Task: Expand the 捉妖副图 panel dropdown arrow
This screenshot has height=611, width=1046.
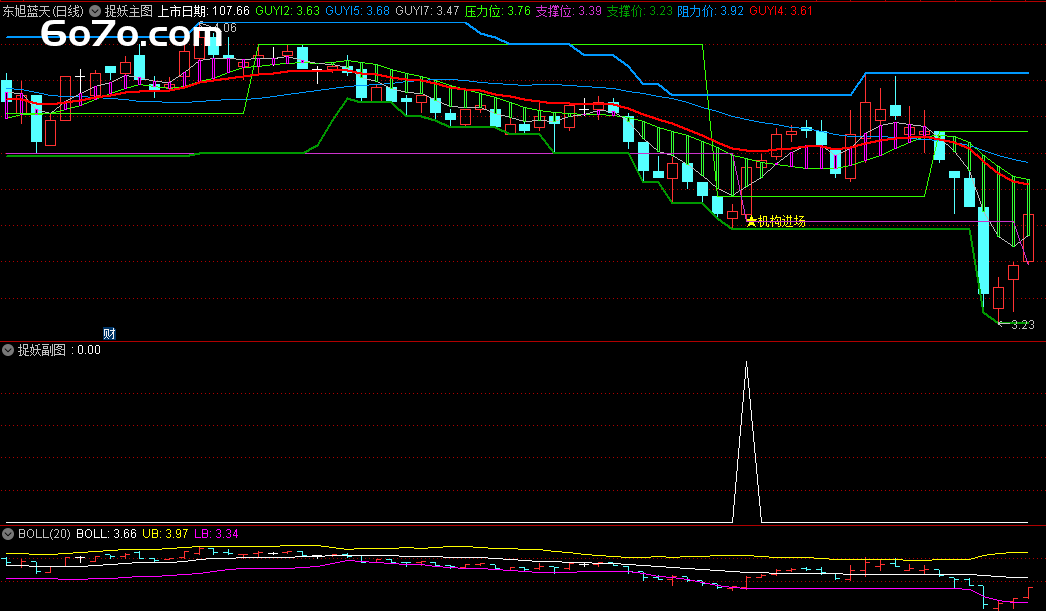Action: pos(8,350)
